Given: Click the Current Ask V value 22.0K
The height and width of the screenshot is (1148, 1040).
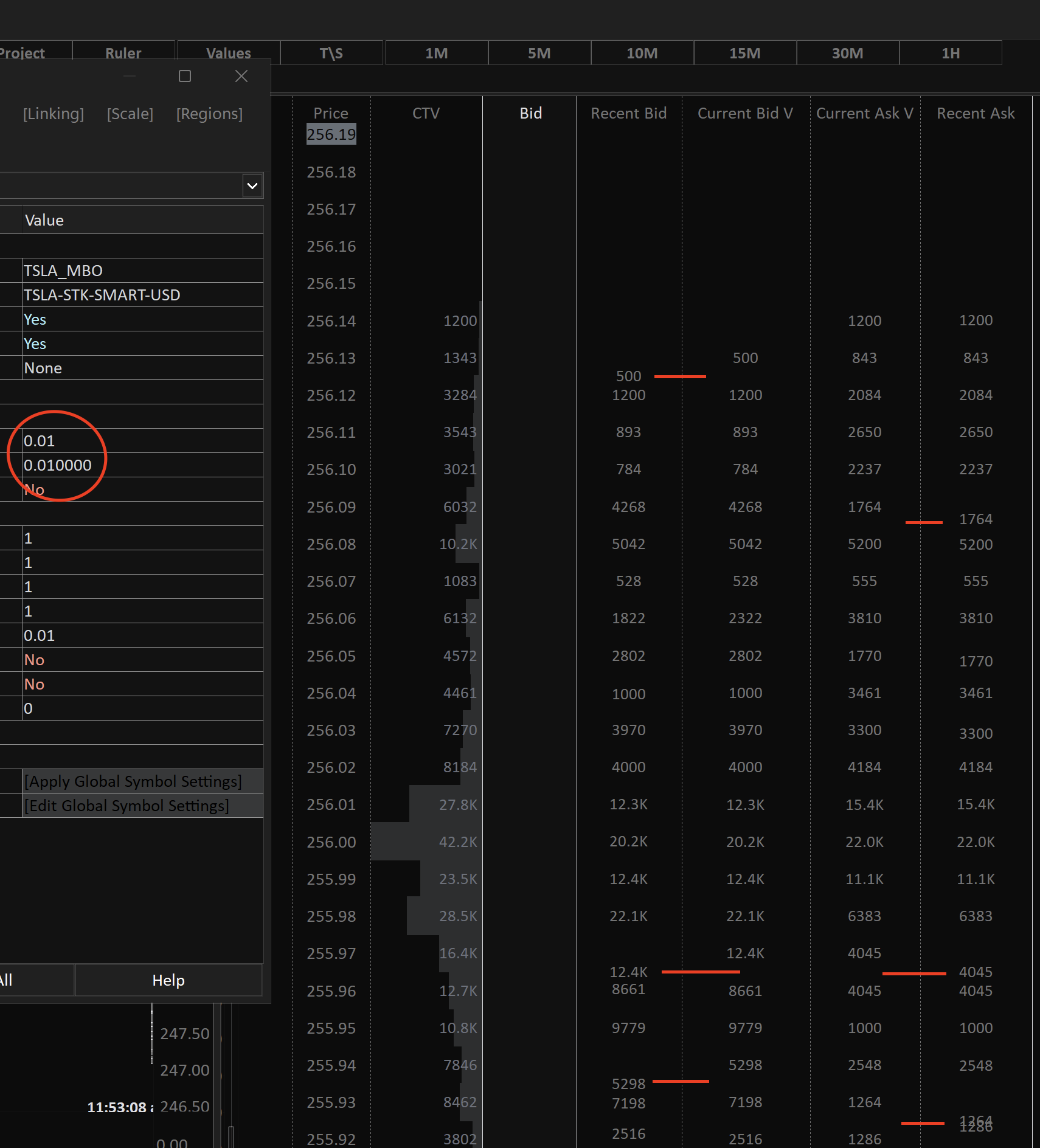Looking at the screenshot, I should click(864, 842).
